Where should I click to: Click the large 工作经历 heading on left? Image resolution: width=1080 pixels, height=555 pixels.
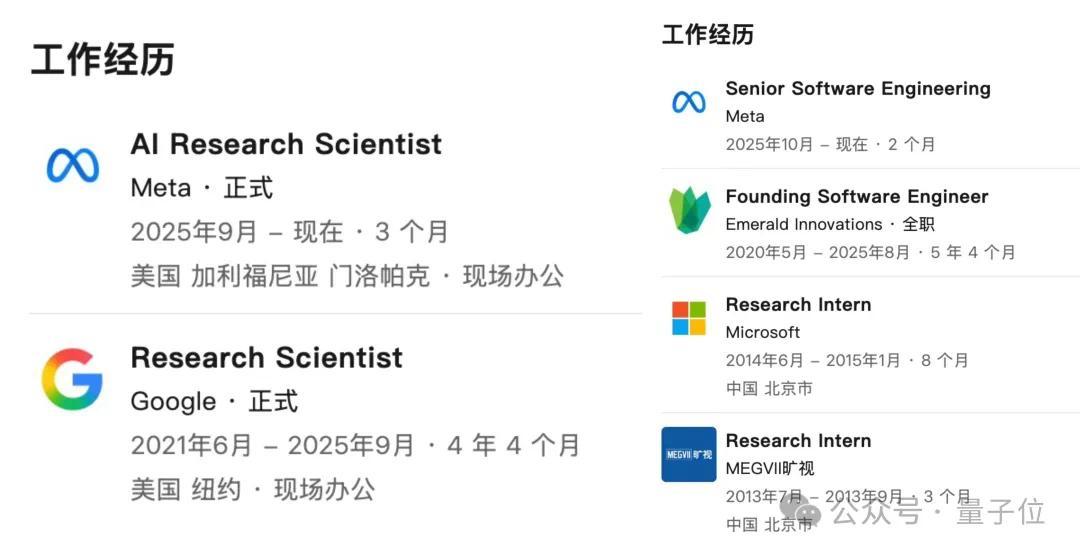point(103,59)
